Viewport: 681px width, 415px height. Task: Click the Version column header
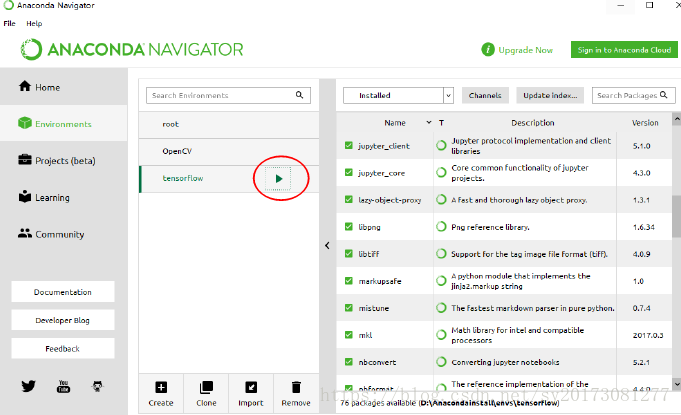pyautogui.click(x=645, y=123)
